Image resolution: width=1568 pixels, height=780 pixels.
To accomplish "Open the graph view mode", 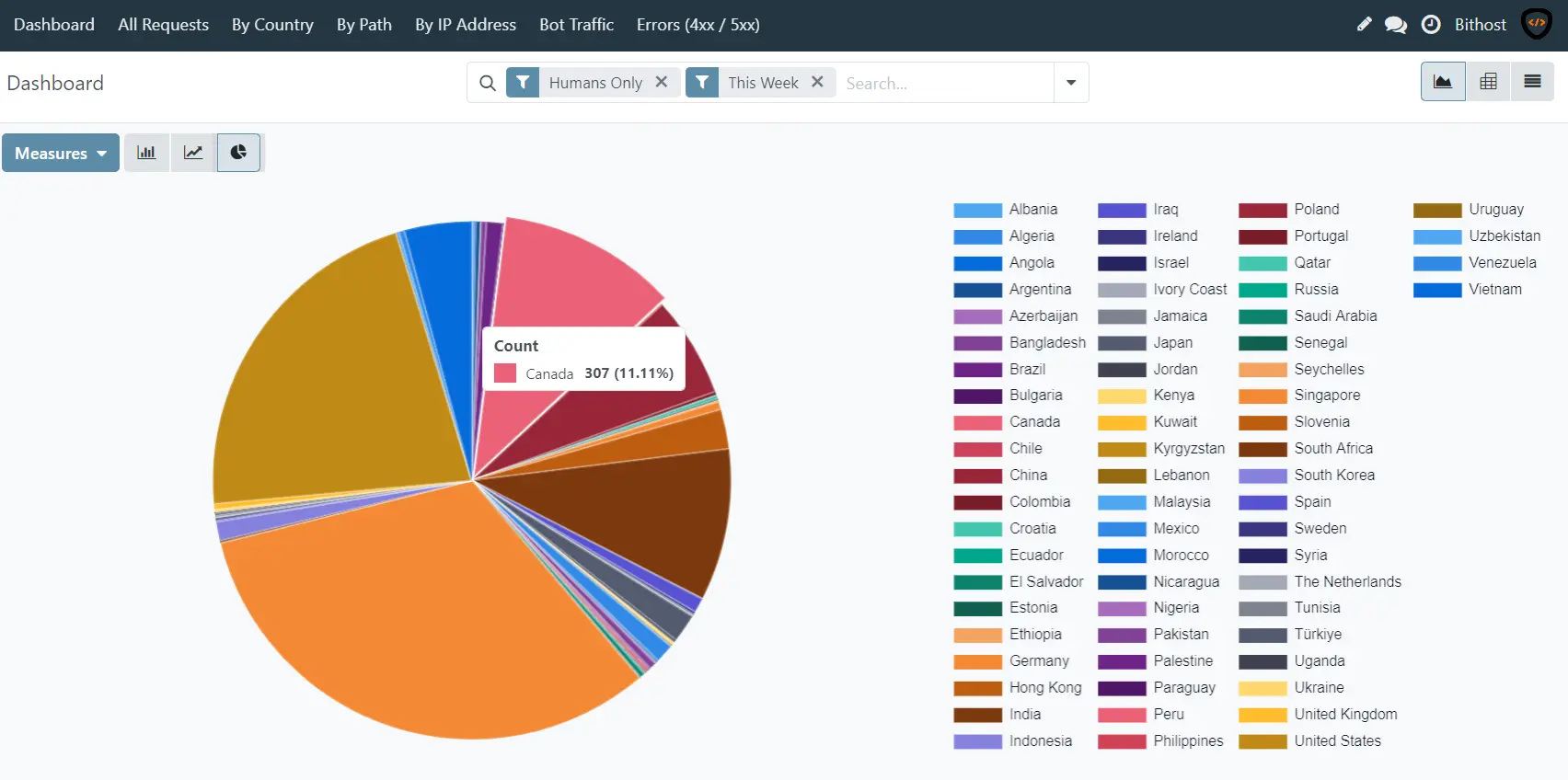I will 1443,82.
